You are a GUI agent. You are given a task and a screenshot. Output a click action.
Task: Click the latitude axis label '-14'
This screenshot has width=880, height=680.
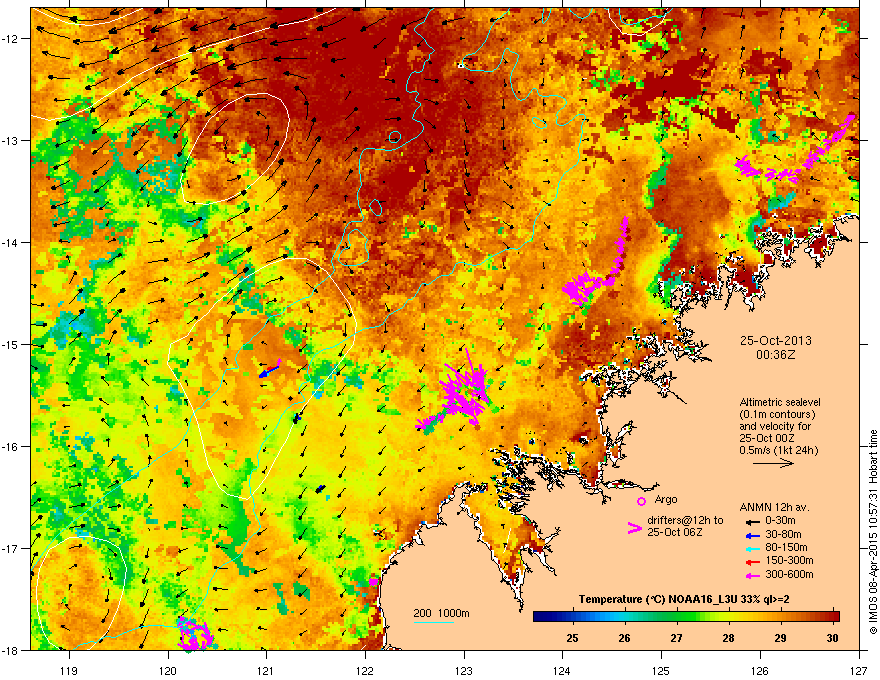point(11,242)
